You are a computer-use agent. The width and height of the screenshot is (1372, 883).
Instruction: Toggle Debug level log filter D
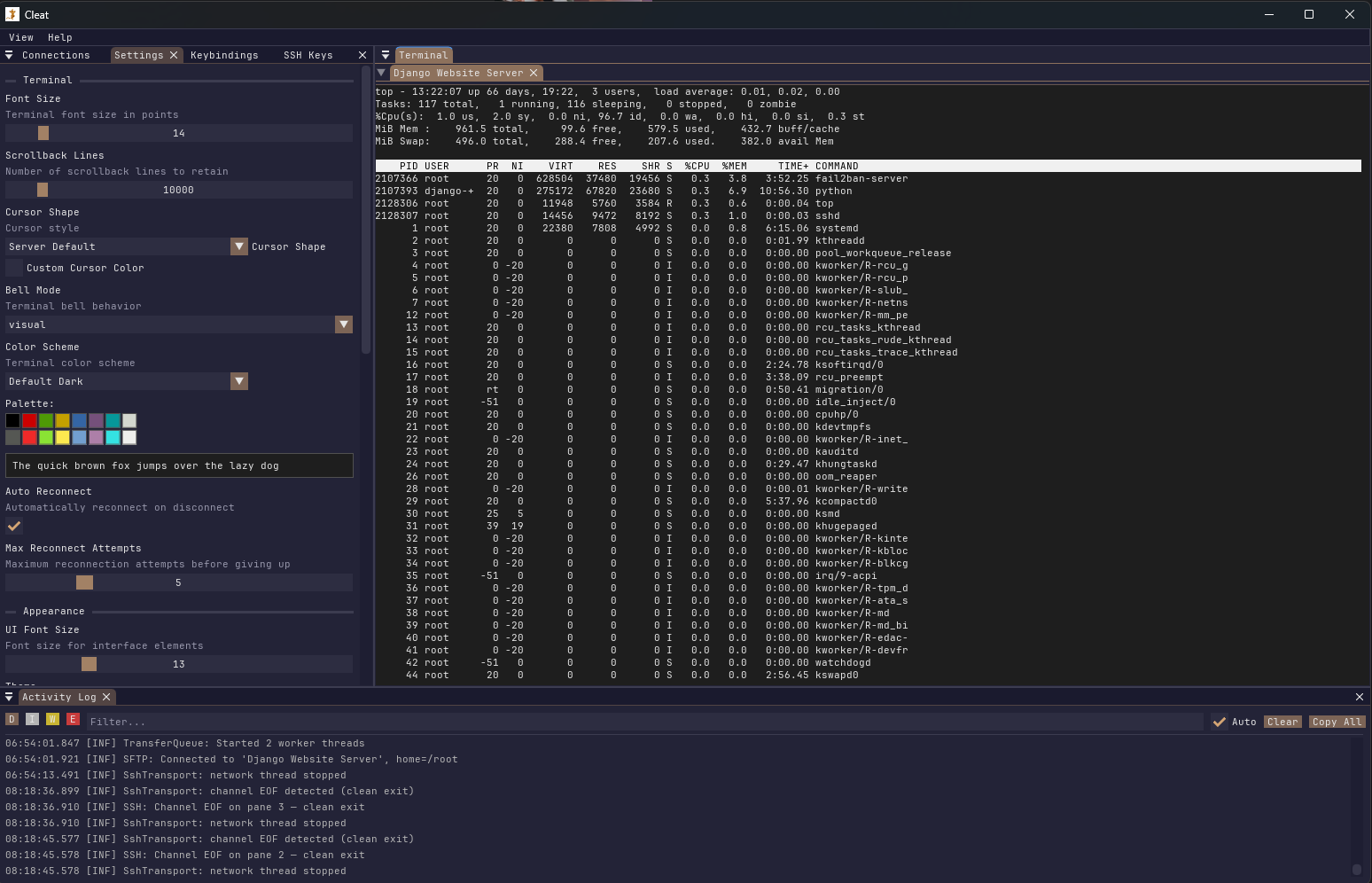click(x=12, y=719)
